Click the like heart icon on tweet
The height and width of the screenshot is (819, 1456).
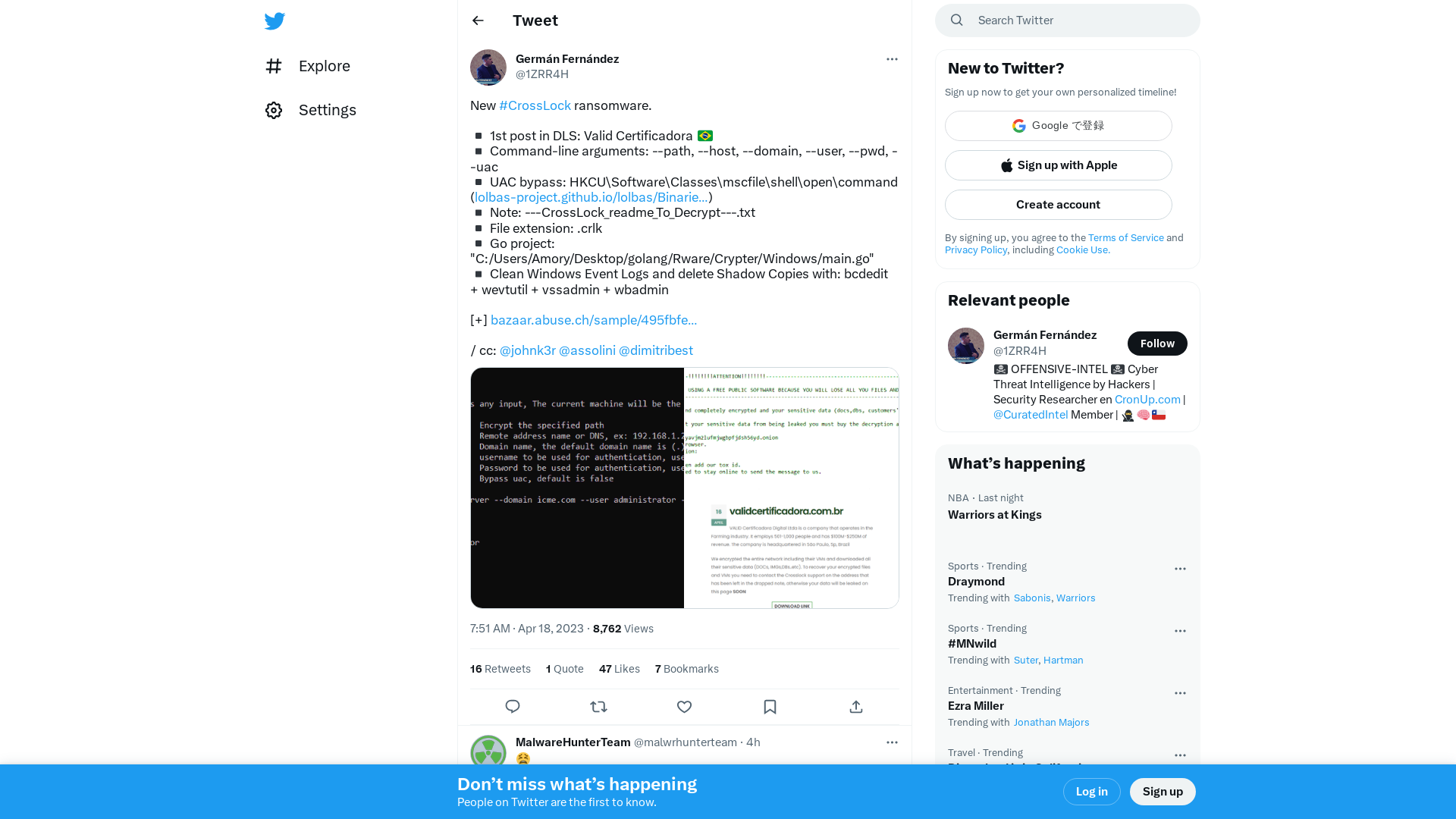pyautogui.click(x=684, y=707)
